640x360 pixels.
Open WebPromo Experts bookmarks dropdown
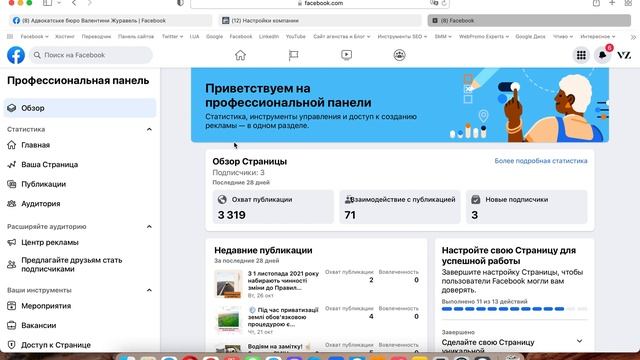(484, 36)
